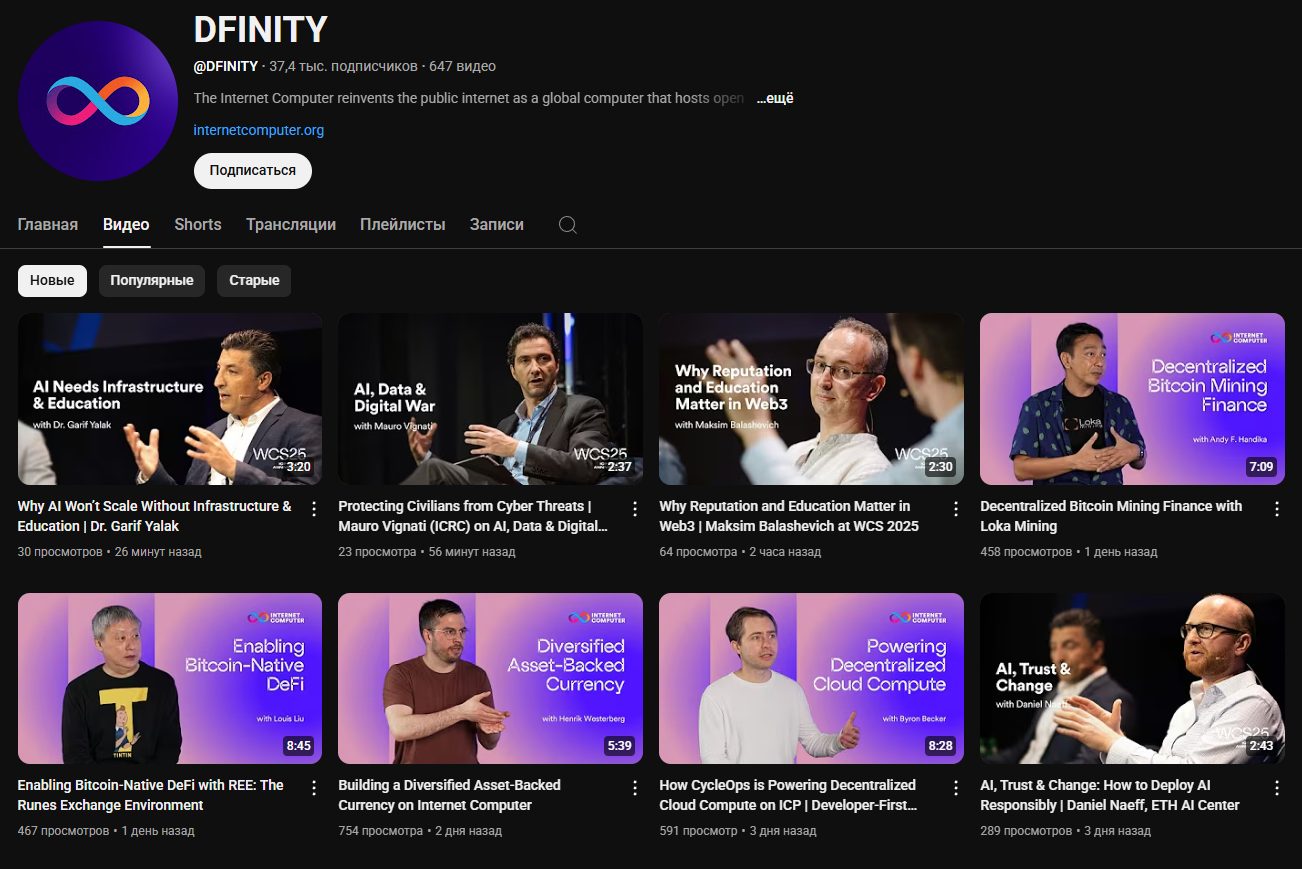This screenshot has width=1302, height=869.
Task: Open options menu for Asset-Backed Currency video
Action: (x=635, y=788)
